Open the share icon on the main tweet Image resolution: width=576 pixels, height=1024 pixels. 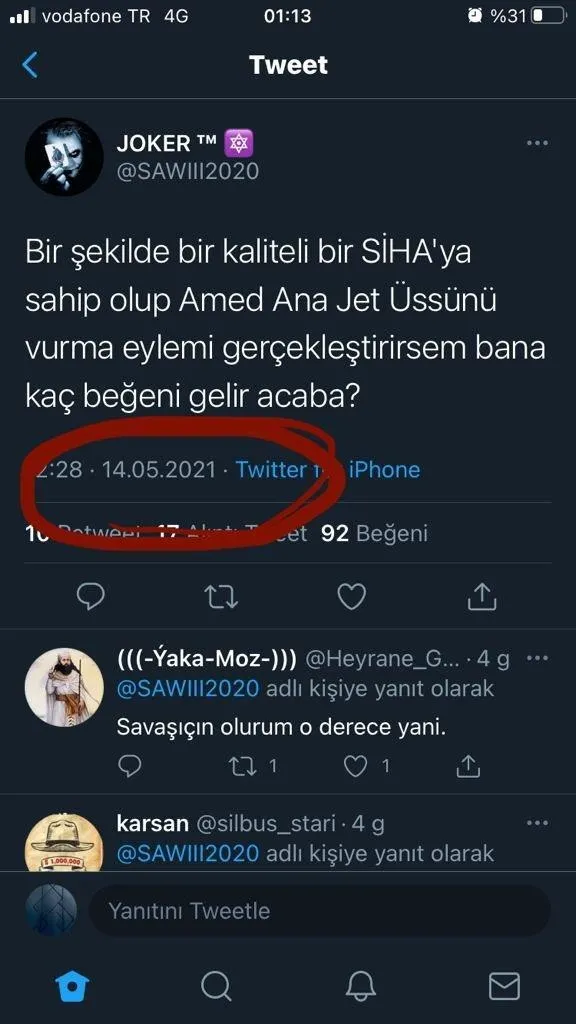click(x=481, y=596)
